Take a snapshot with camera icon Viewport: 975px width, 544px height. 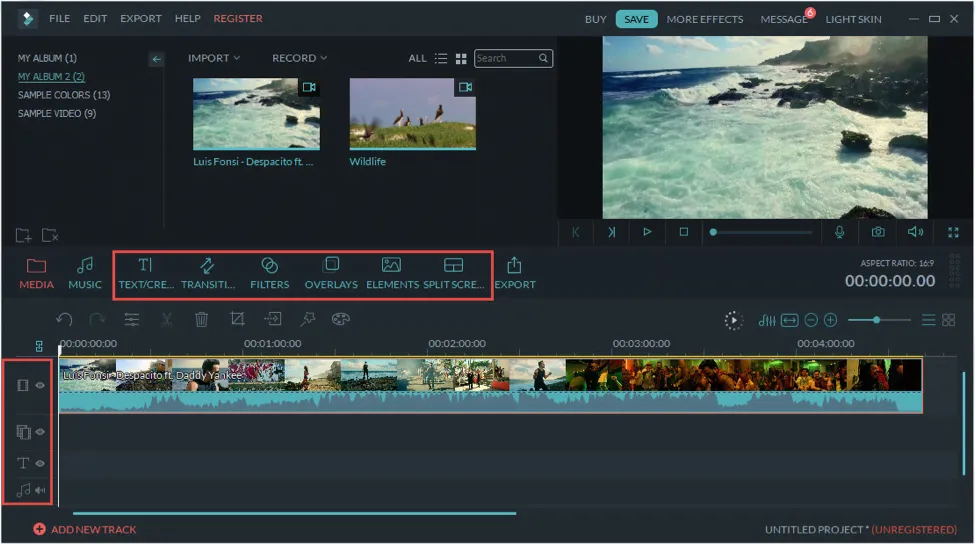(x=877, y=232)
